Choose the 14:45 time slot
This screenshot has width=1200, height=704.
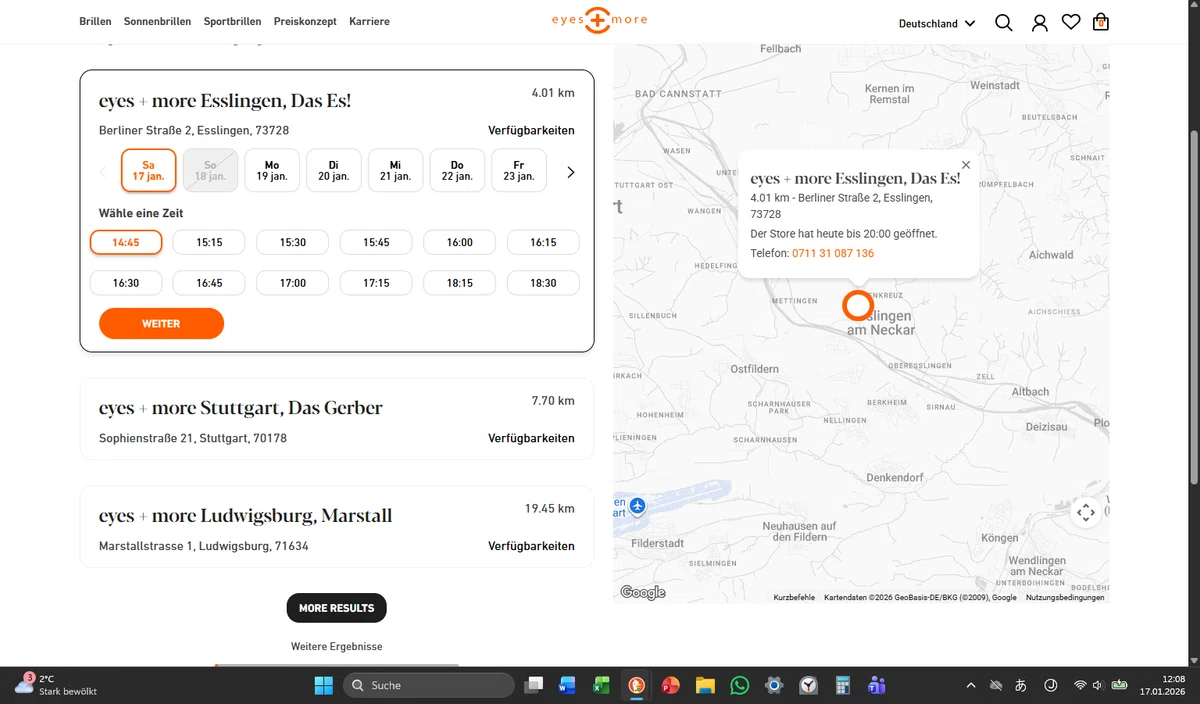pos(126,242)
